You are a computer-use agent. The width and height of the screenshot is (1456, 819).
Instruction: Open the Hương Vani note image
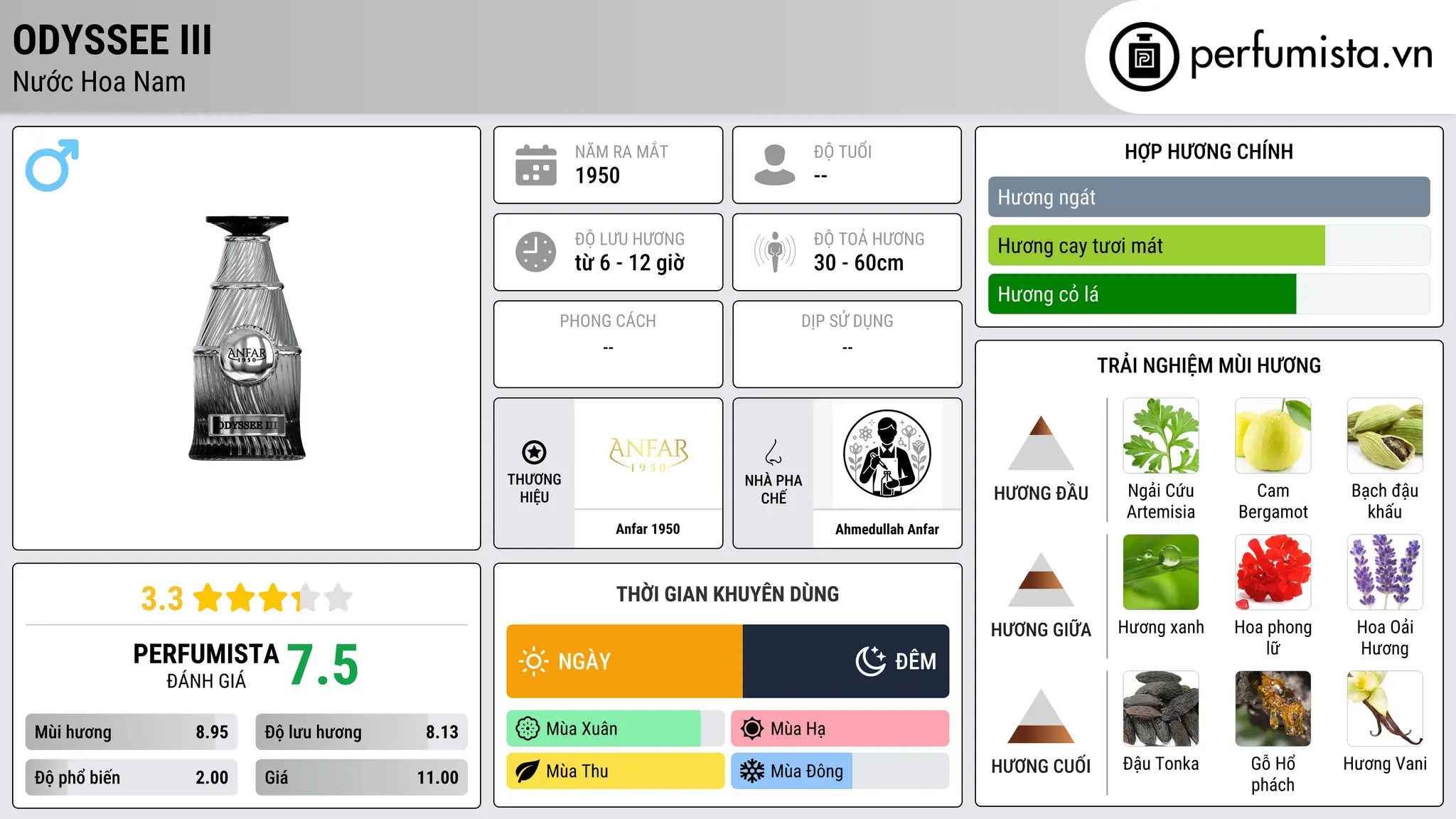click(x=1385, y=708)
